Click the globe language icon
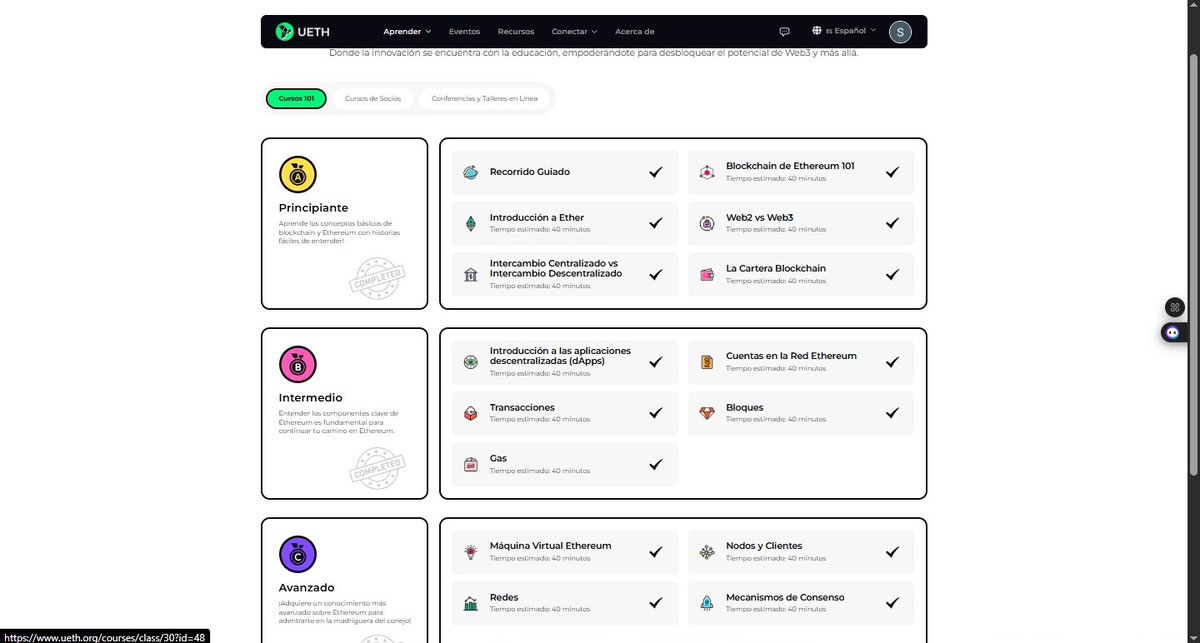 pyautogui.click(x=817, y=31)
